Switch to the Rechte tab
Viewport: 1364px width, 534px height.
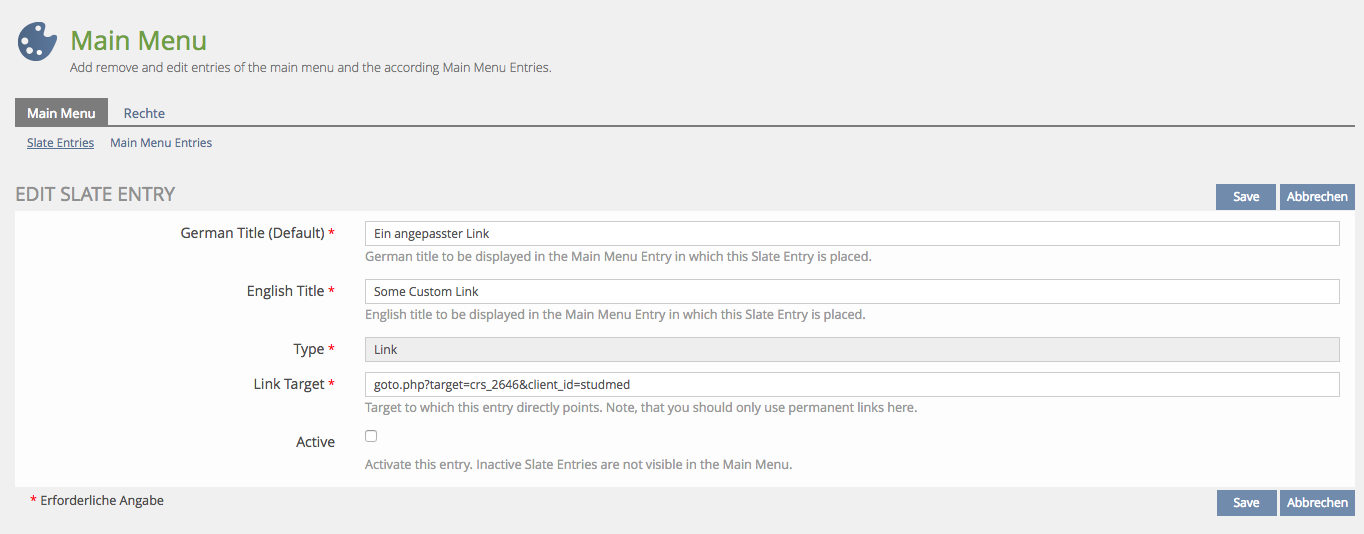point(144,113)
